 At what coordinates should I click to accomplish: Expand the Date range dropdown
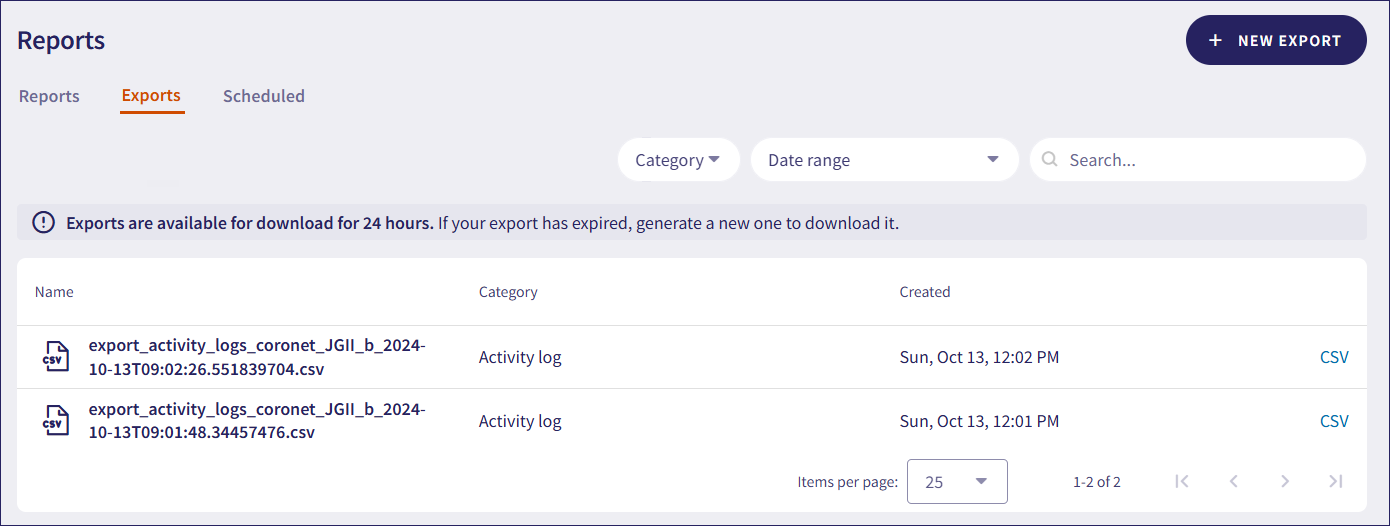pyautogui.click(x=884, y=160)
